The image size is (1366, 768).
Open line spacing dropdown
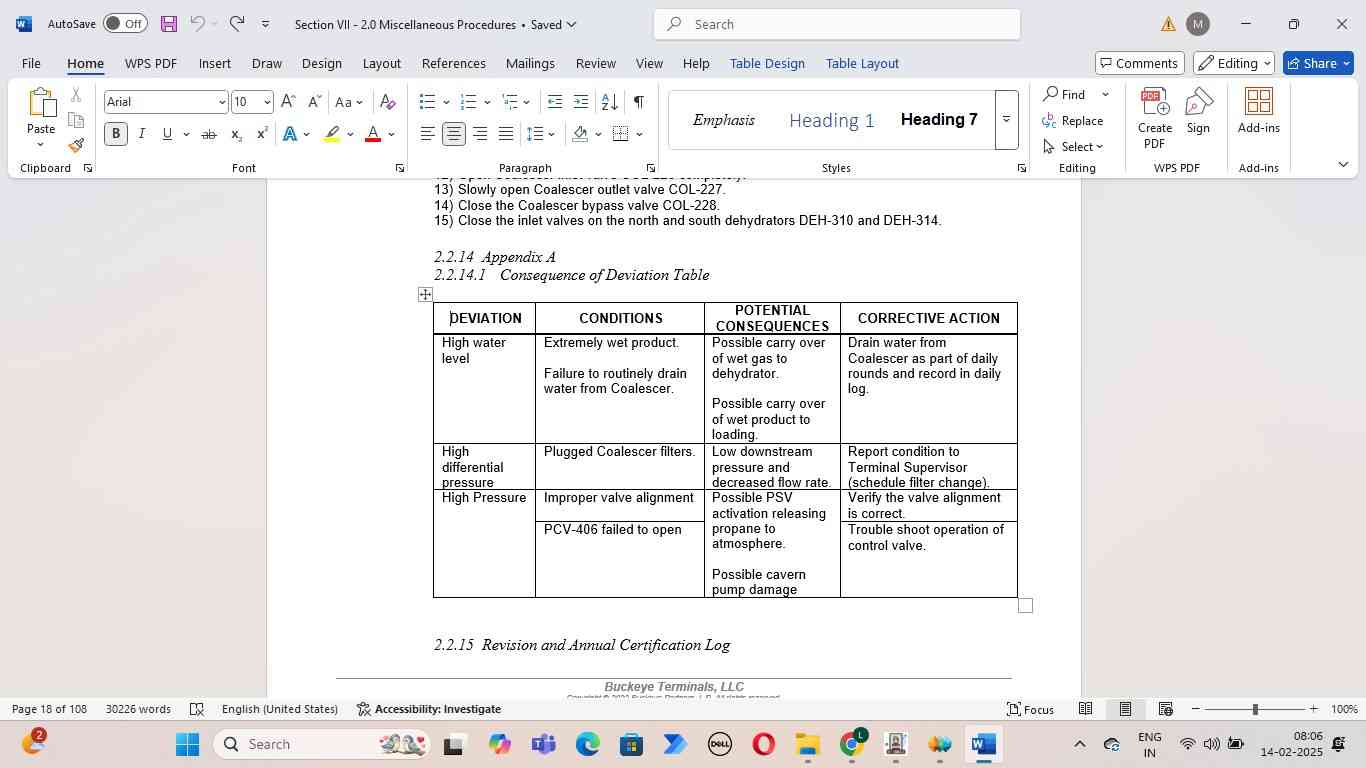[x=541, y=134]
